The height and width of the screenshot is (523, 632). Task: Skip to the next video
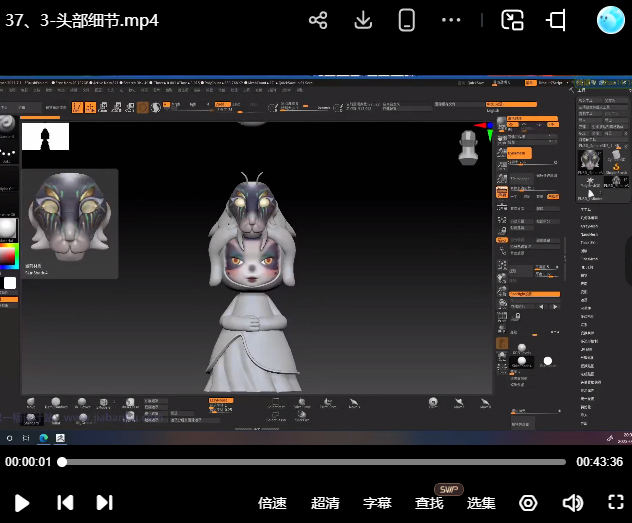[105, 502]
